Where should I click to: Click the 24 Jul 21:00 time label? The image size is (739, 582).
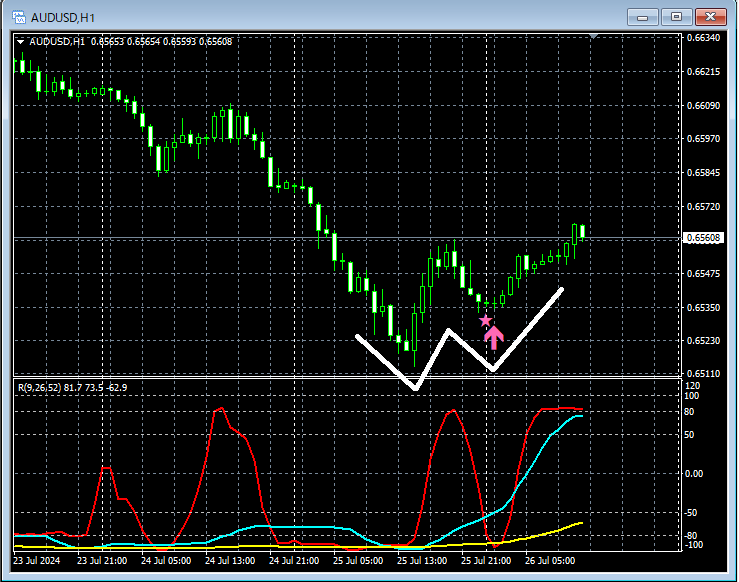click(294, 561)
